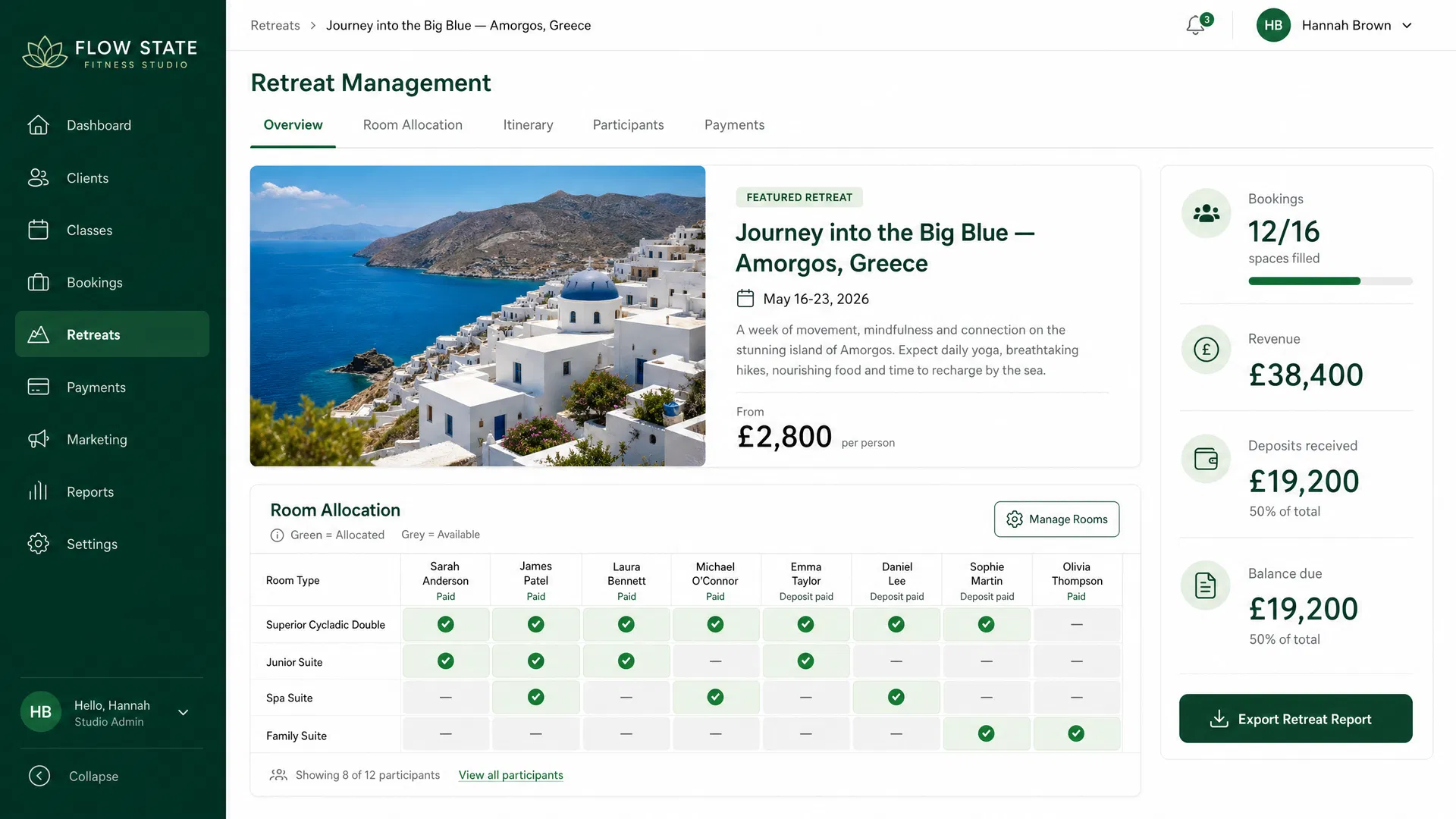Open the Participants tab
Screen dimensions: 1456x819
click(628, 125)
